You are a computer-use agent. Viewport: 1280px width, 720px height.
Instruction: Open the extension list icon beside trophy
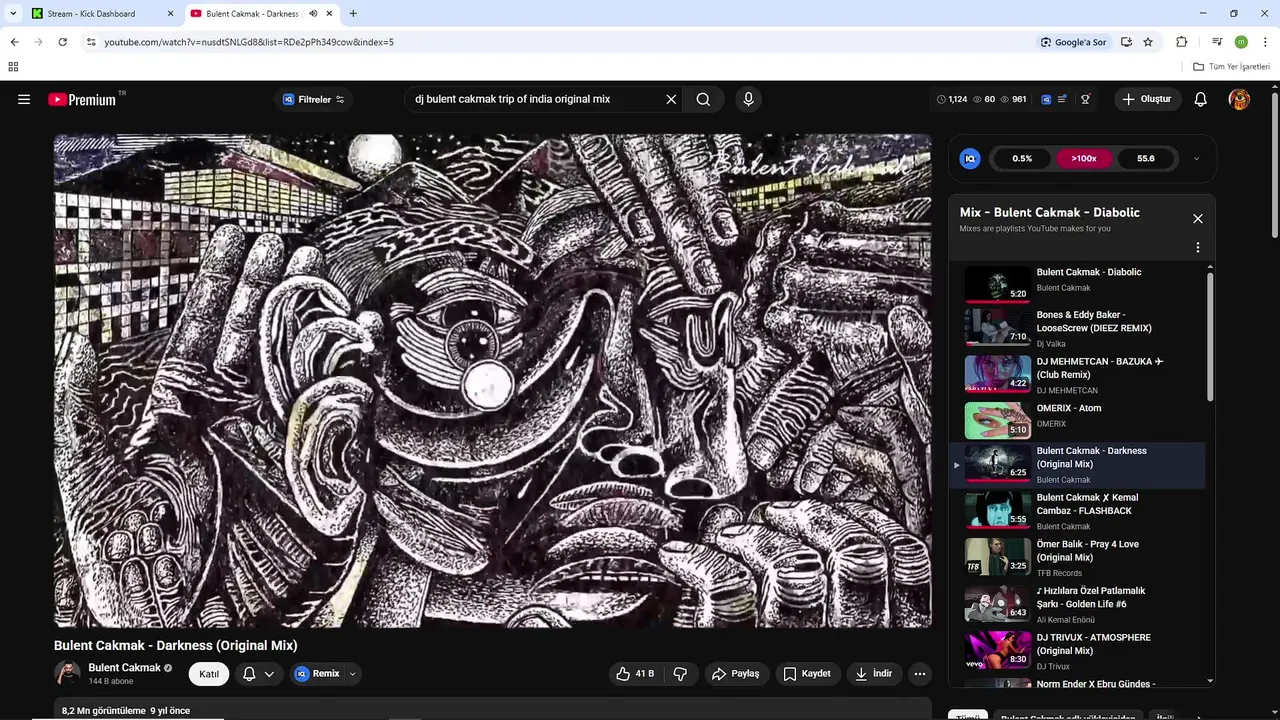(x=1063, y=99)
